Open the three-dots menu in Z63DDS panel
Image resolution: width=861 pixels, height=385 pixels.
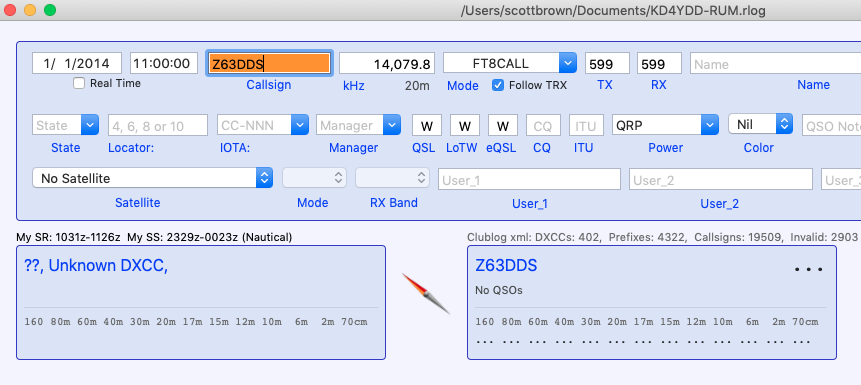[809, 270]
